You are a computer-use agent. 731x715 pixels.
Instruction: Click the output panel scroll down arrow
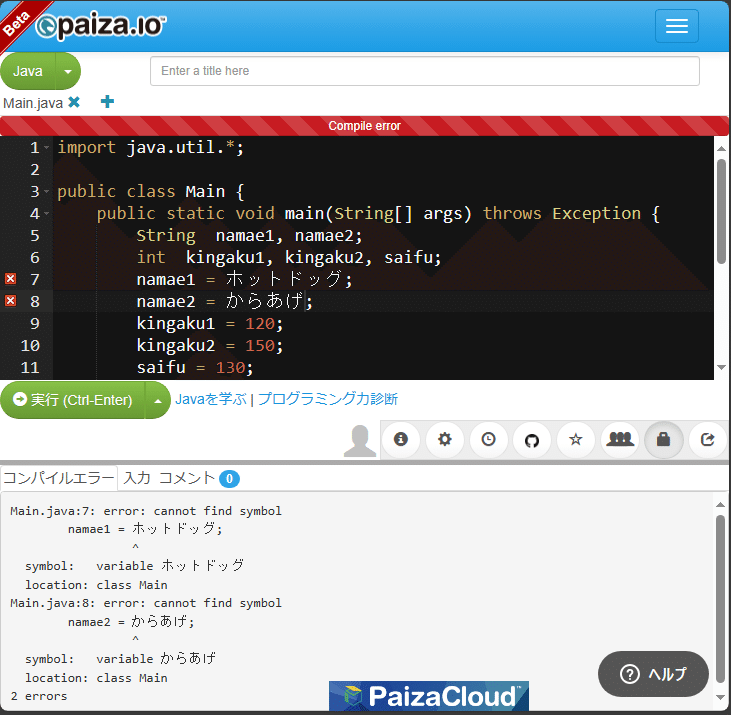pos(720,698)
